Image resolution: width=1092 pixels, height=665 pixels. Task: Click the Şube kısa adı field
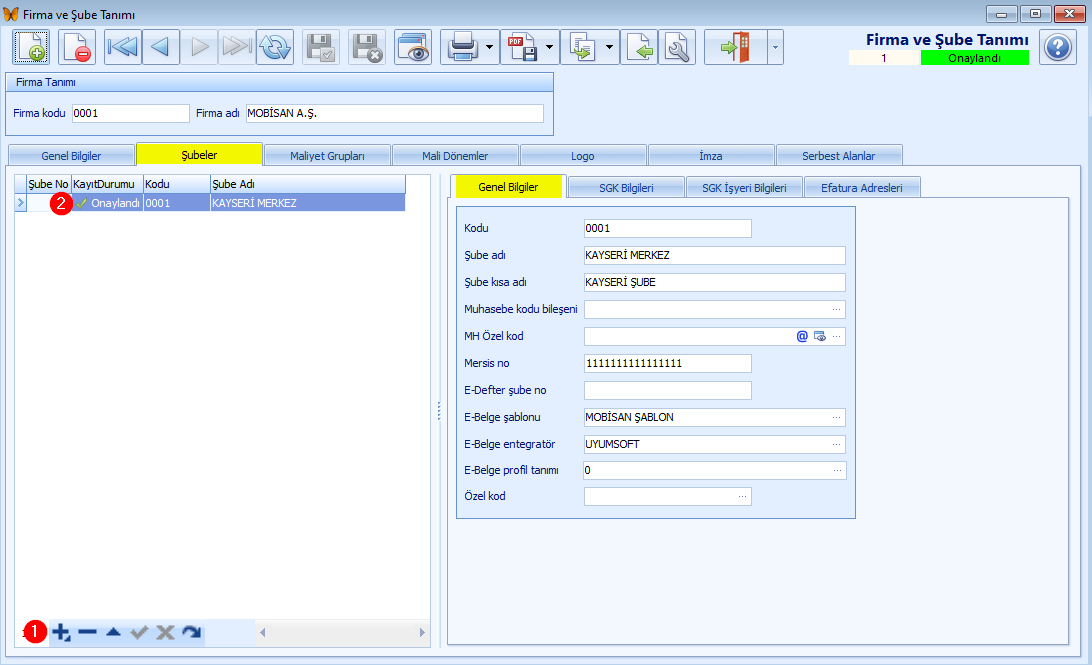tap(715, 283)
